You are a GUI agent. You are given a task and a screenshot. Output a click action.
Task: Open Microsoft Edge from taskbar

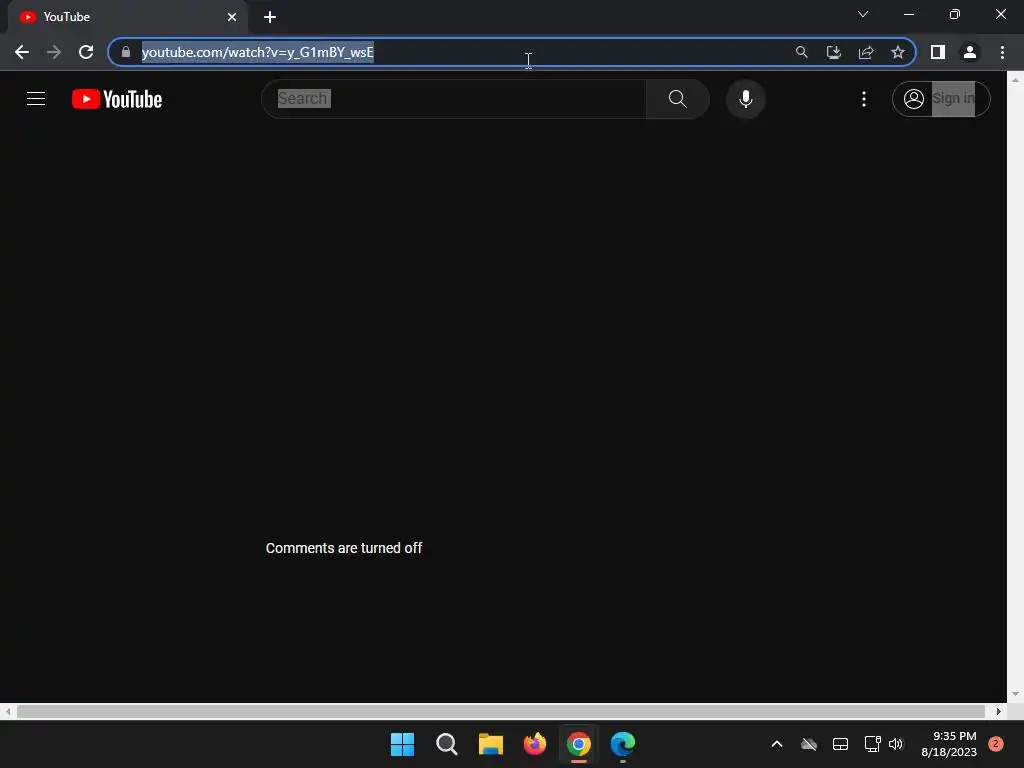click(x=622, y=744)
